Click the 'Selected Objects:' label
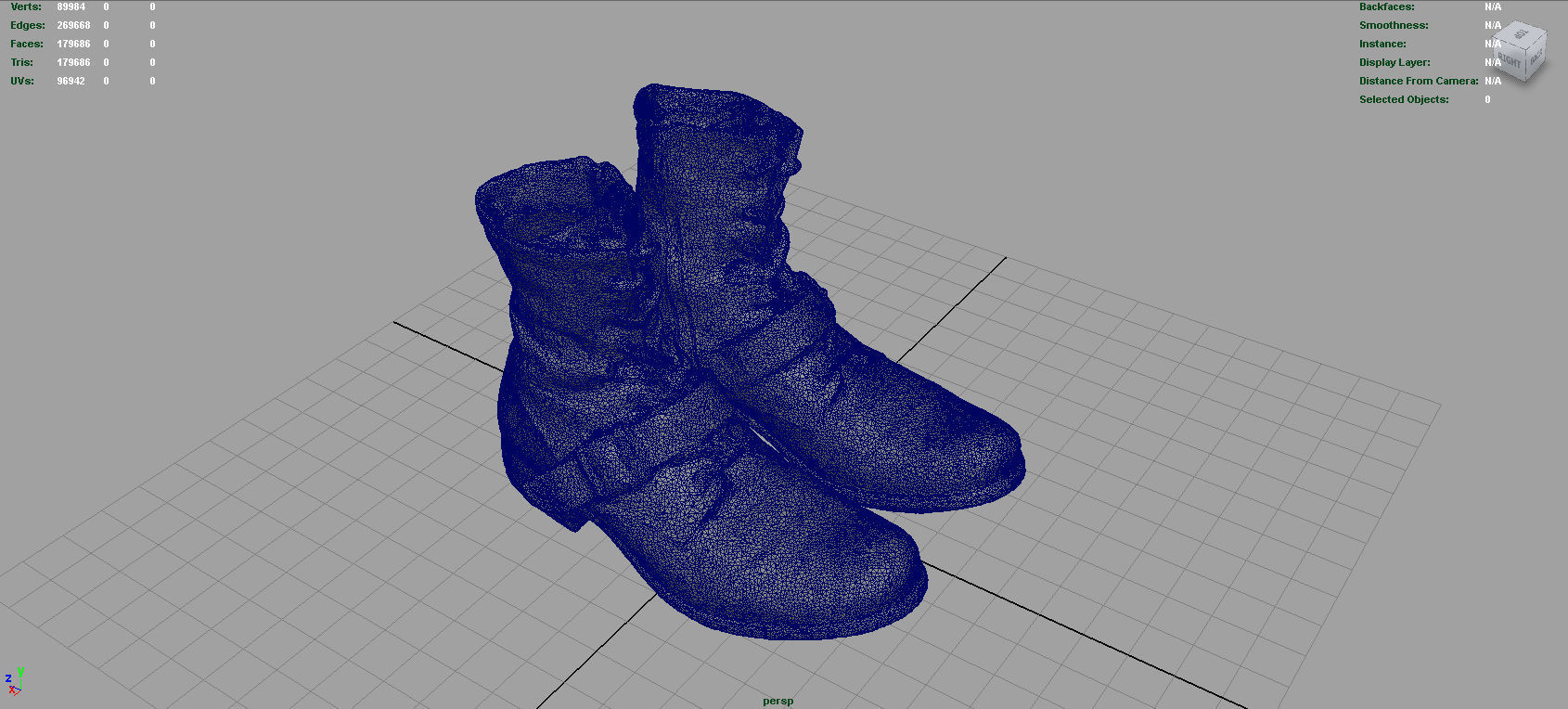Viewport: 1568px width, 709px height. coord(1404,99)
